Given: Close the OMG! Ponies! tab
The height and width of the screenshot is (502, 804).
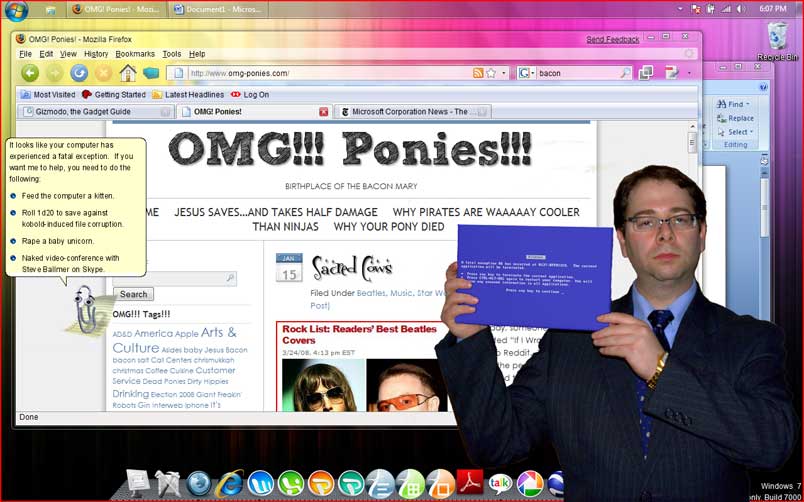Looking at the screenshot, I should [x=324, y=112].
